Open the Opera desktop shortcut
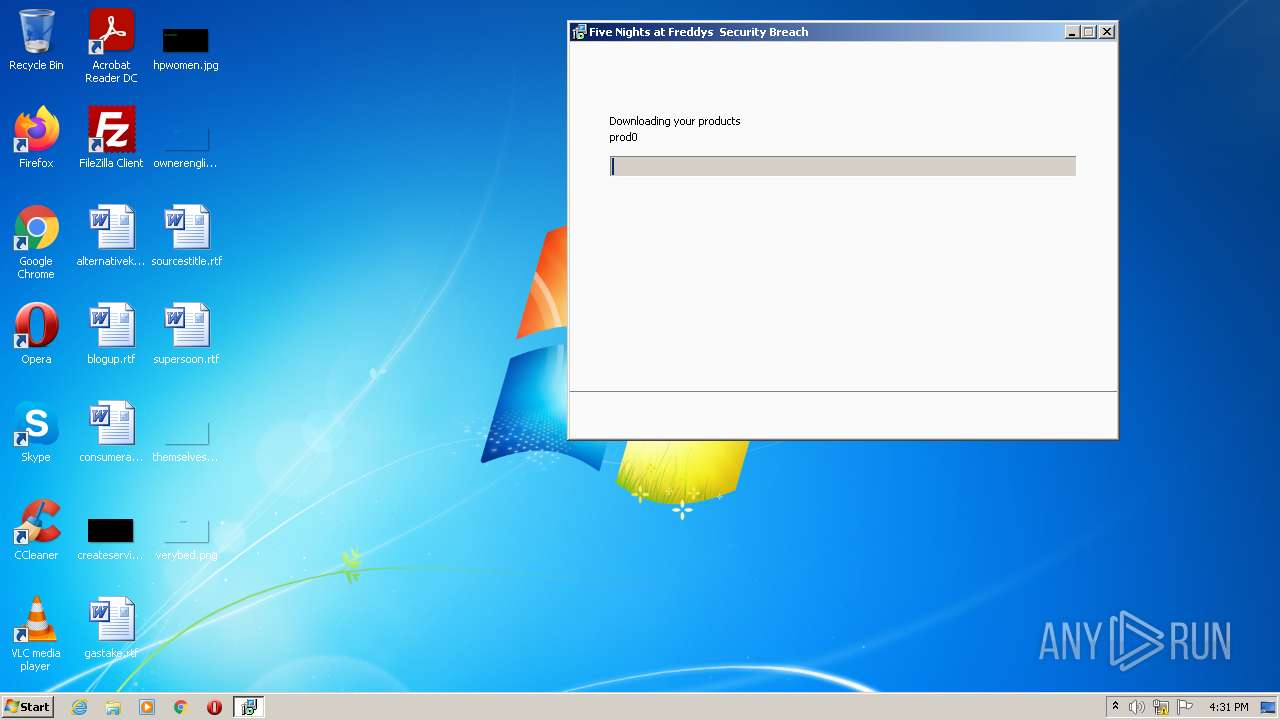The image size is (1280, 720). click(36, 334)
